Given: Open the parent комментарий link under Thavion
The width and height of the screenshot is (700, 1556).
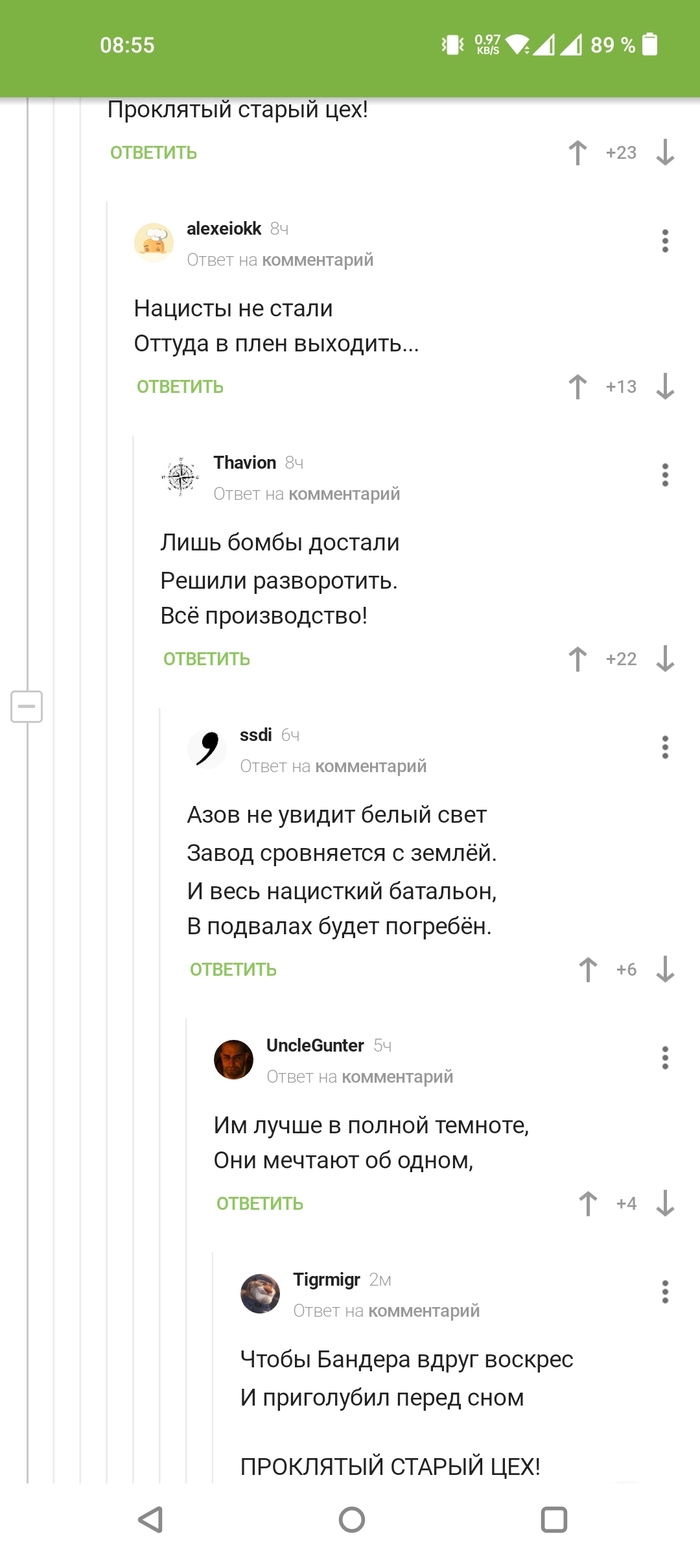Looking at the screenshot, I should click(343, 493).
